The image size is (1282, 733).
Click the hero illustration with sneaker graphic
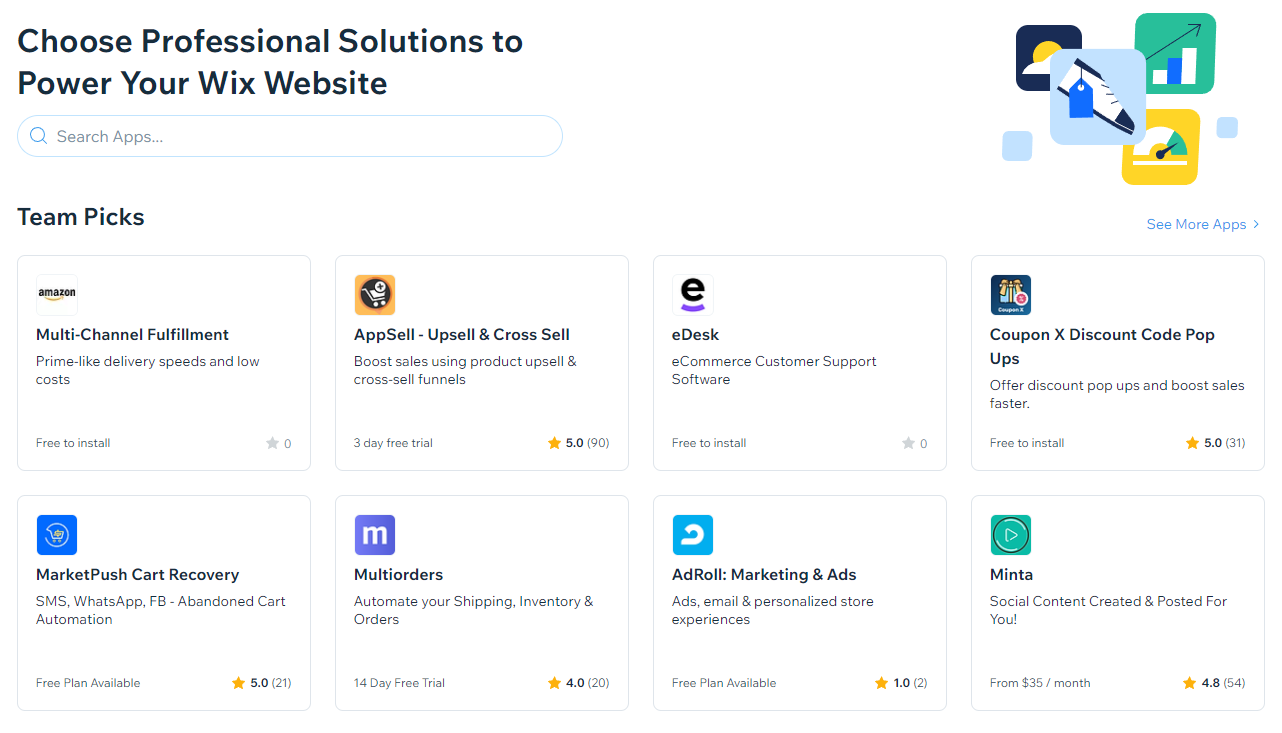pyautogui.click(x=1119, y=99)
